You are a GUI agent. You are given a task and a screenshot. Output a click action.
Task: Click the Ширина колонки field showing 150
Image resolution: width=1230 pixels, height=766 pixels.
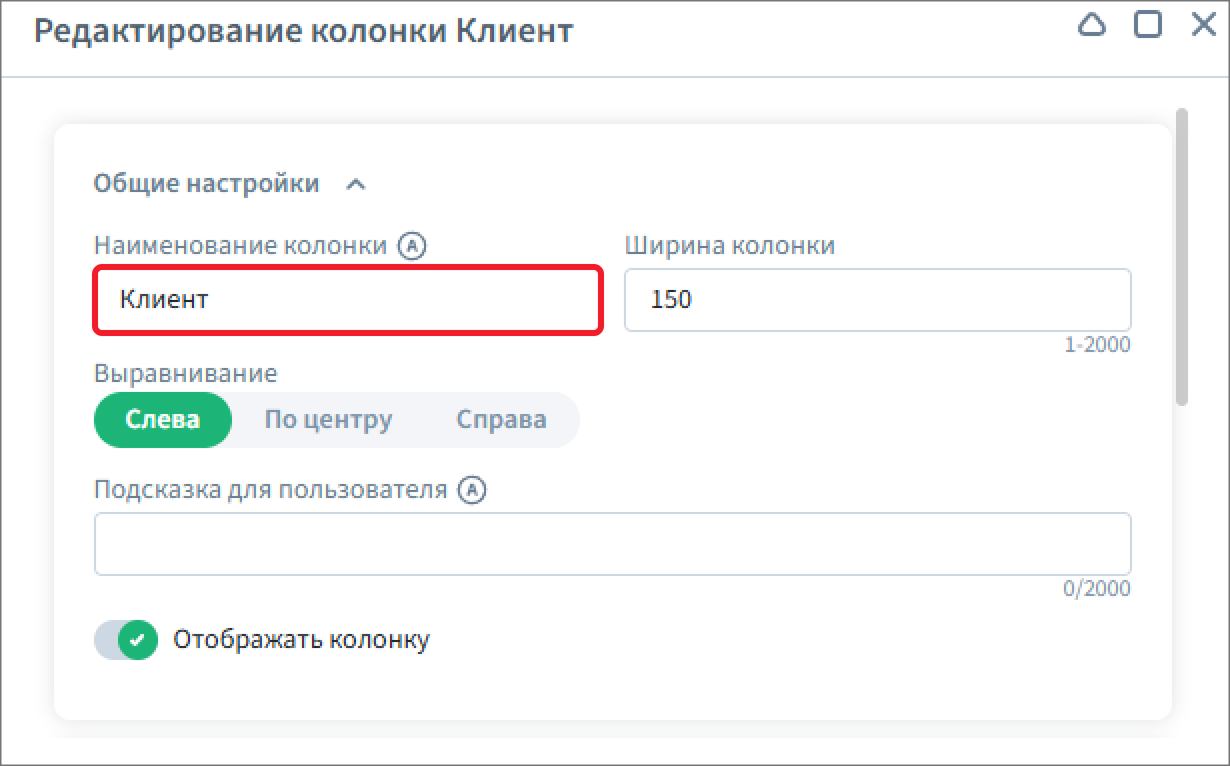877,299
